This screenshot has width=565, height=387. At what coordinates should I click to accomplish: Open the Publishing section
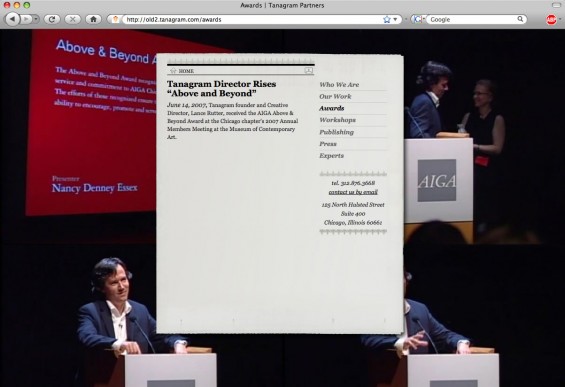(x=337, y=132)
